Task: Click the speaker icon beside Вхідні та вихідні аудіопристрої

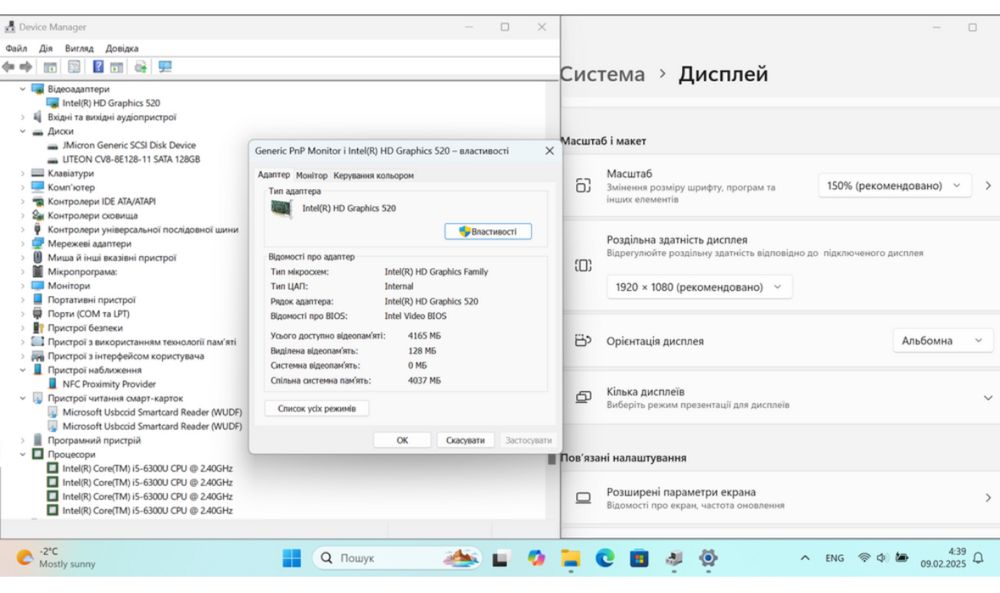Action: pos(37,117)
